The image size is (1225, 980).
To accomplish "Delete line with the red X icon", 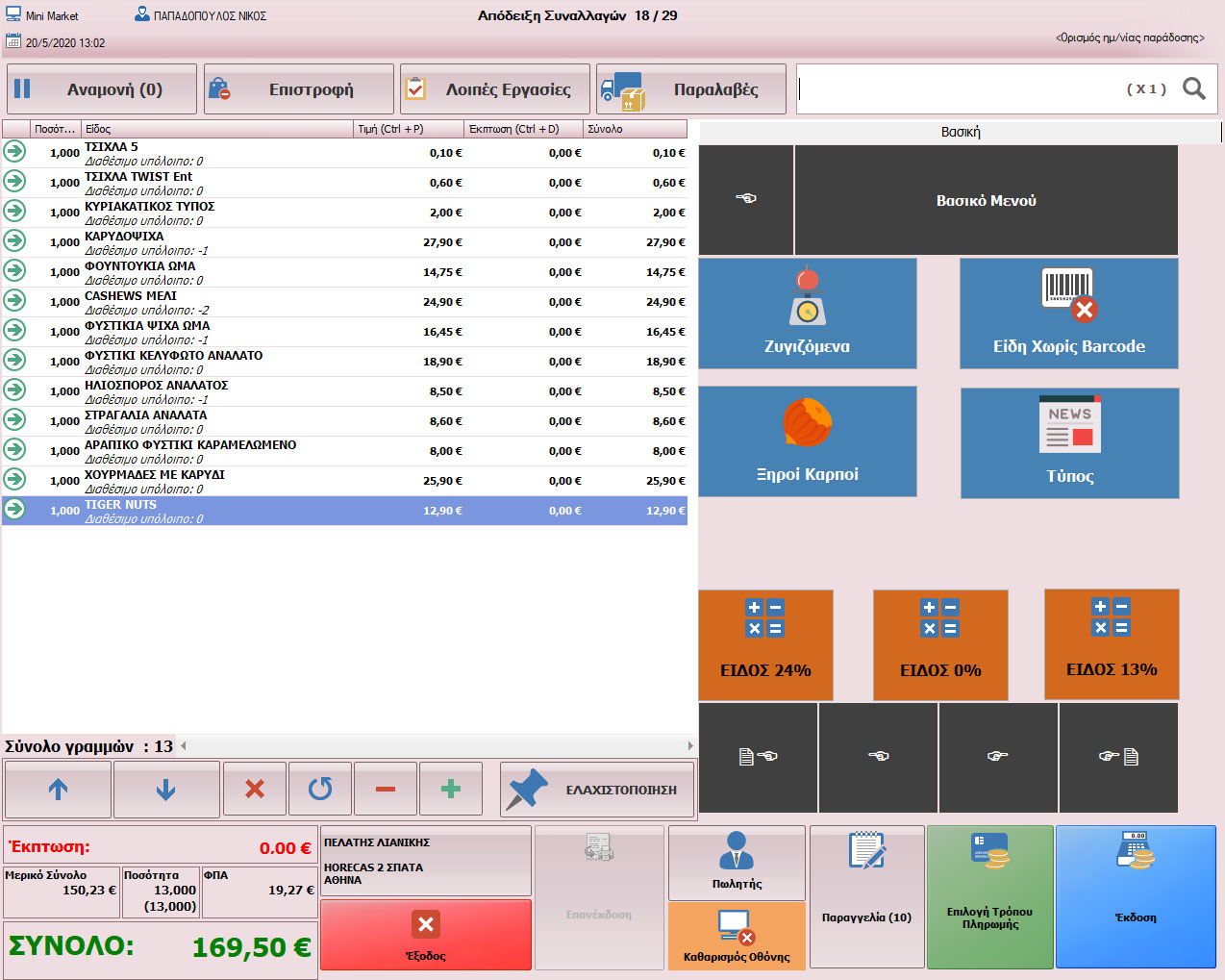I will click(255, 790).
